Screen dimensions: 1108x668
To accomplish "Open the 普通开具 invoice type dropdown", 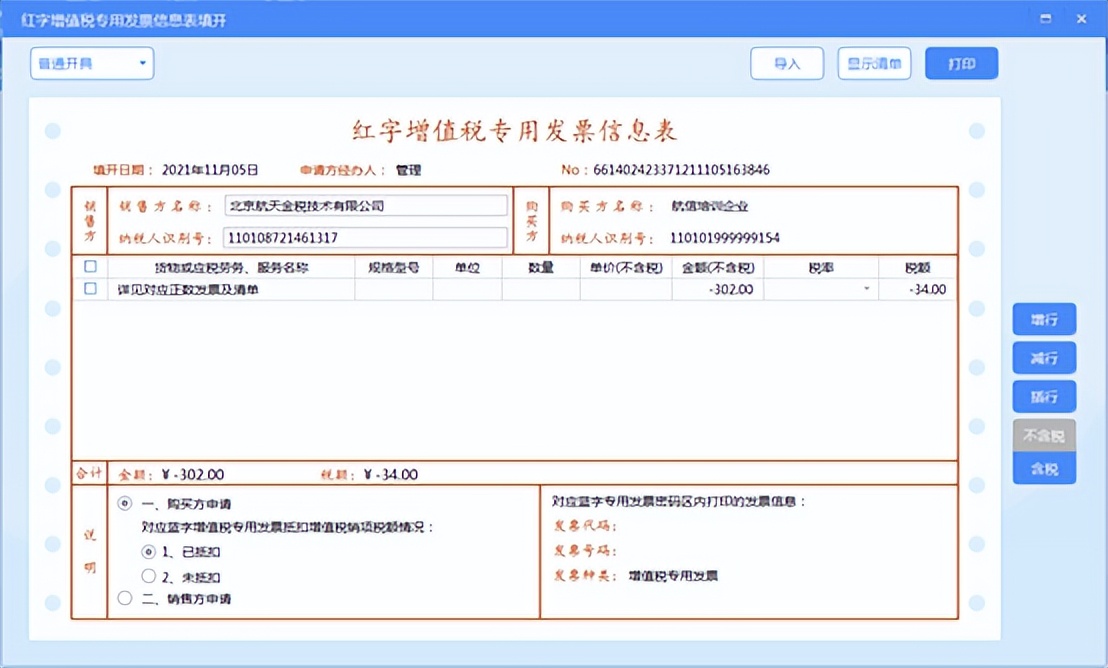I will tap(90, 62).
